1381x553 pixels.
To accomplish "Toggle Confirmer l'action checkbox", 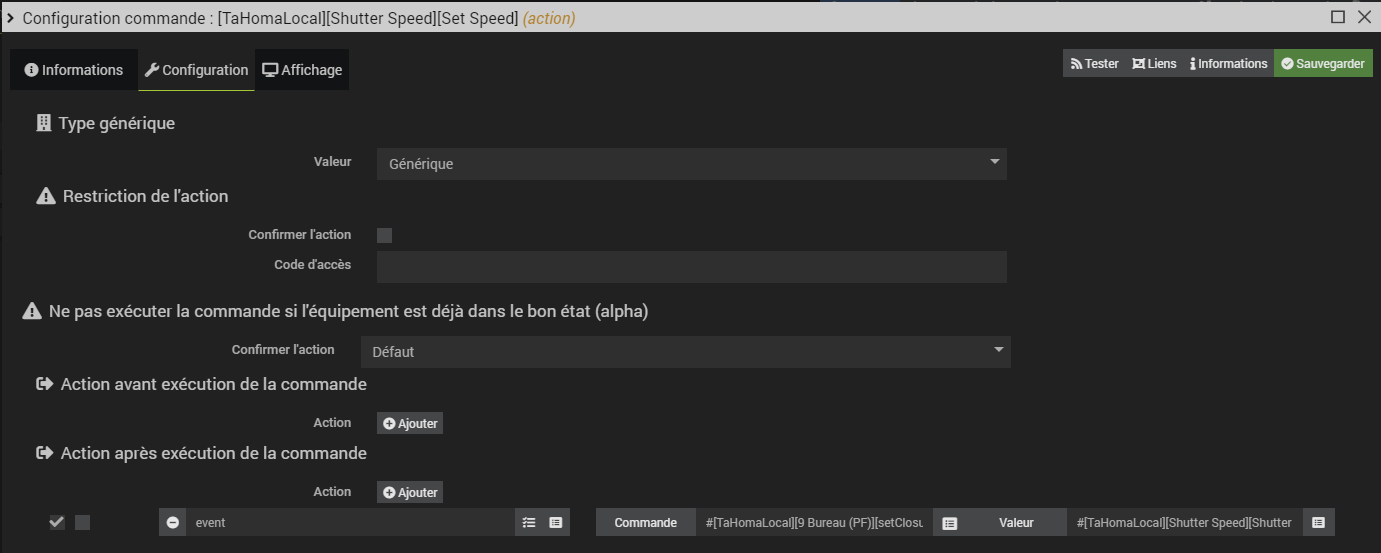I will coord(385,235).
